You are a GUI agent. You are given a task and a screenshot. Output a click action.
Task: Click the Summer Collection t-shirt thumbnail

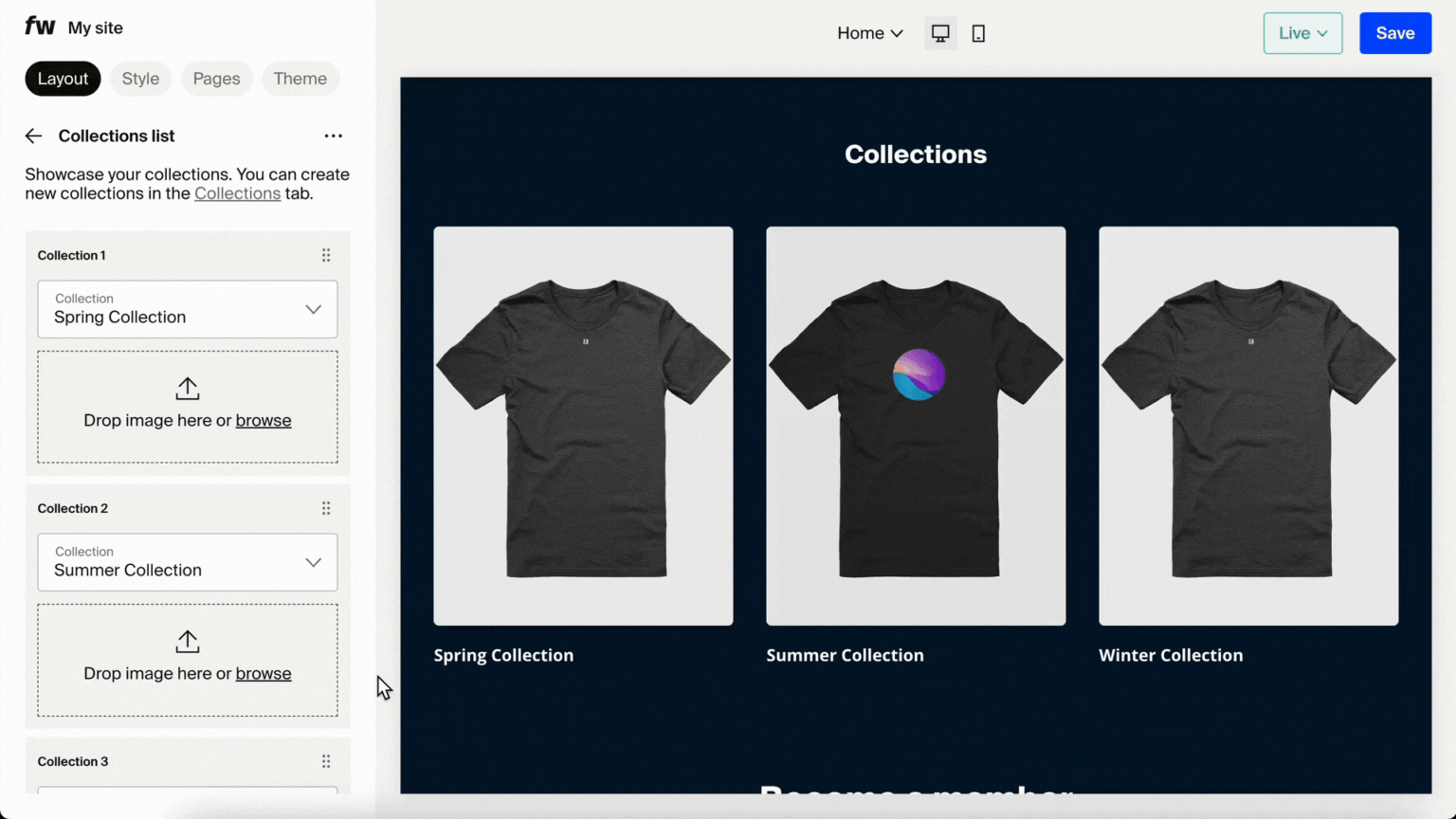click(x=916, y=424)
